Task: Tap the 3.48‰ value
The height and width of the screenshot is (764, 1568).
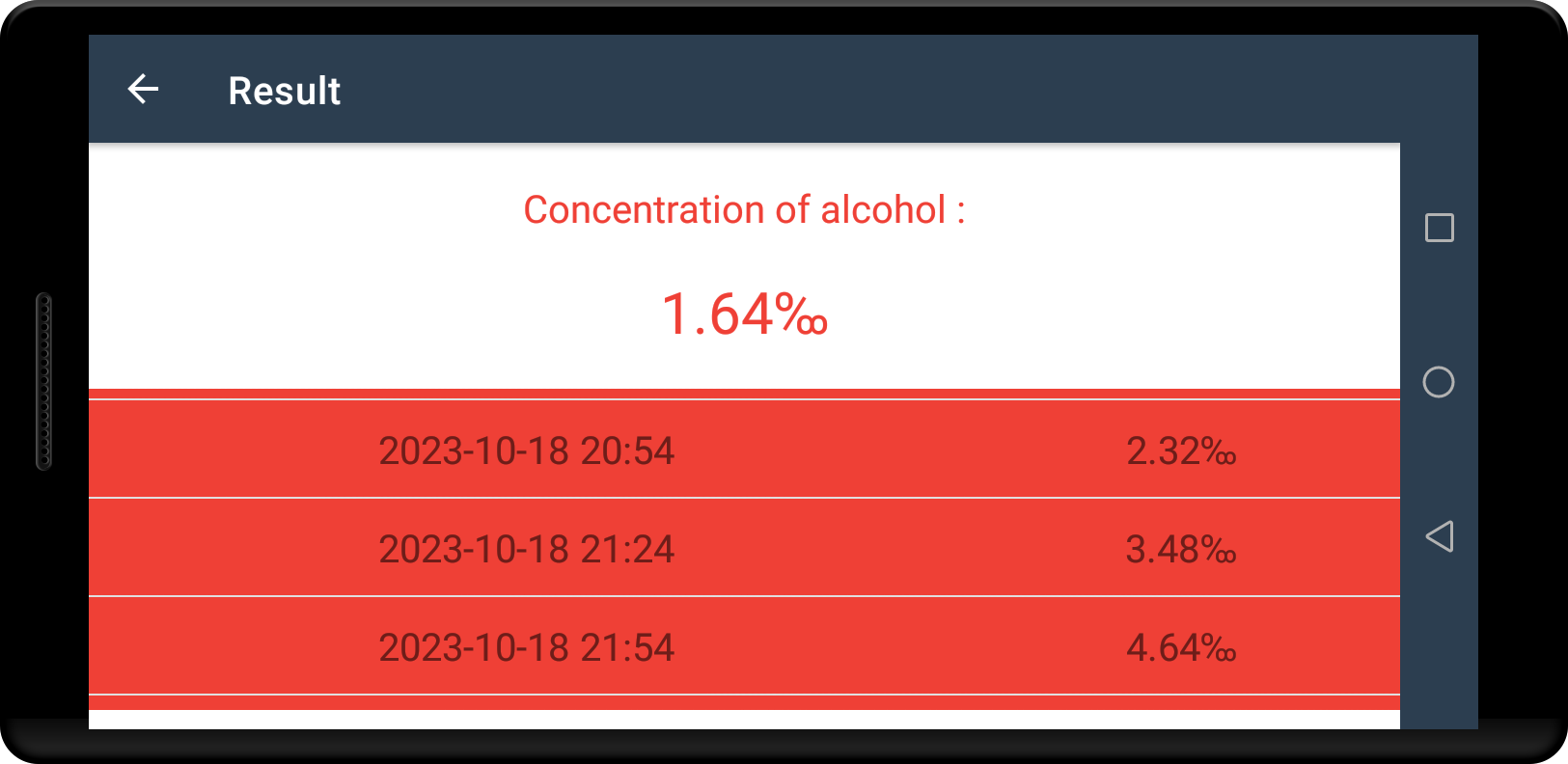Action: click(1181, 550)
